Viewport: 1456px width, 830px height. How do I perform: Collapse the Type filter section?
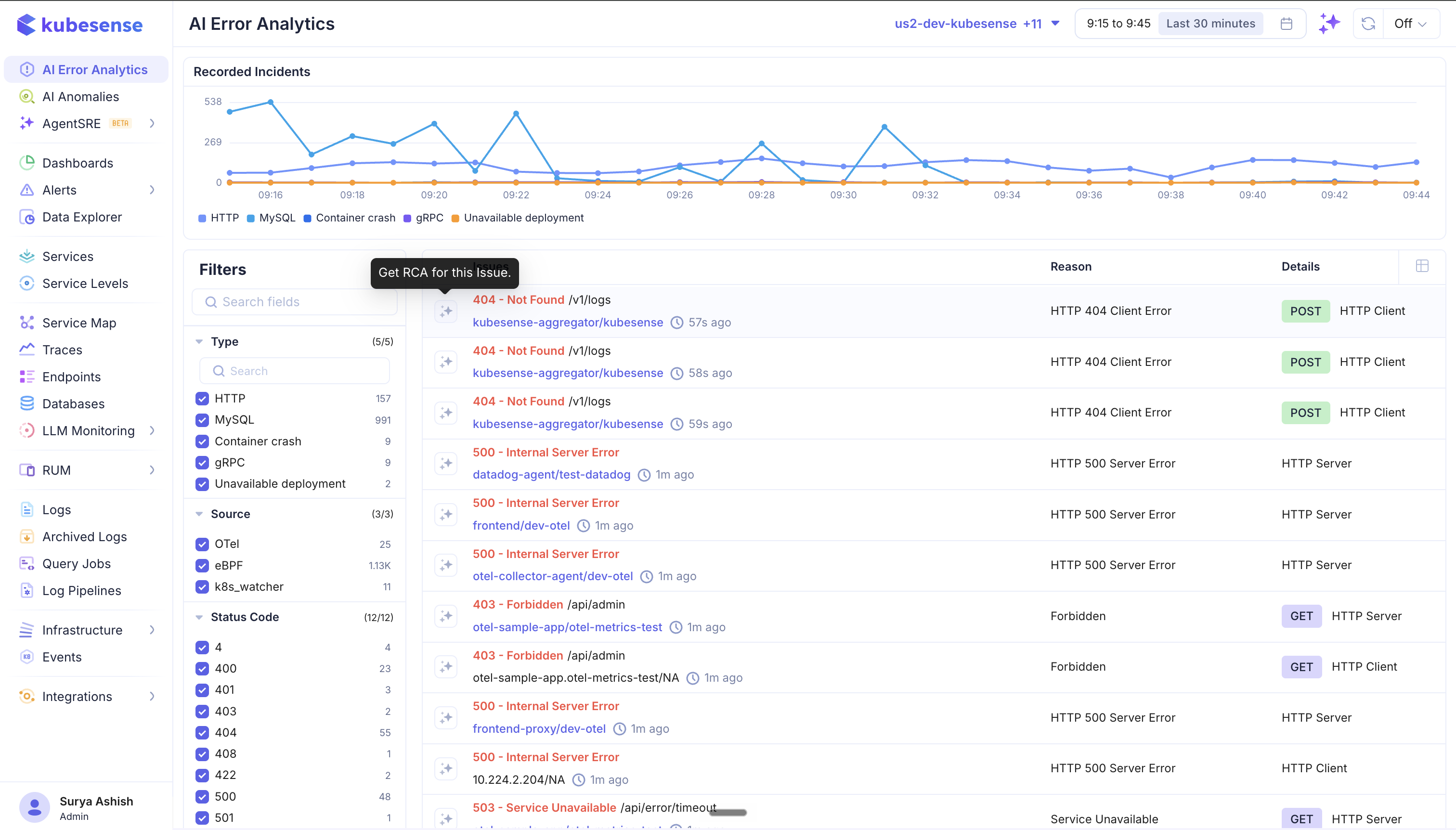199,341
